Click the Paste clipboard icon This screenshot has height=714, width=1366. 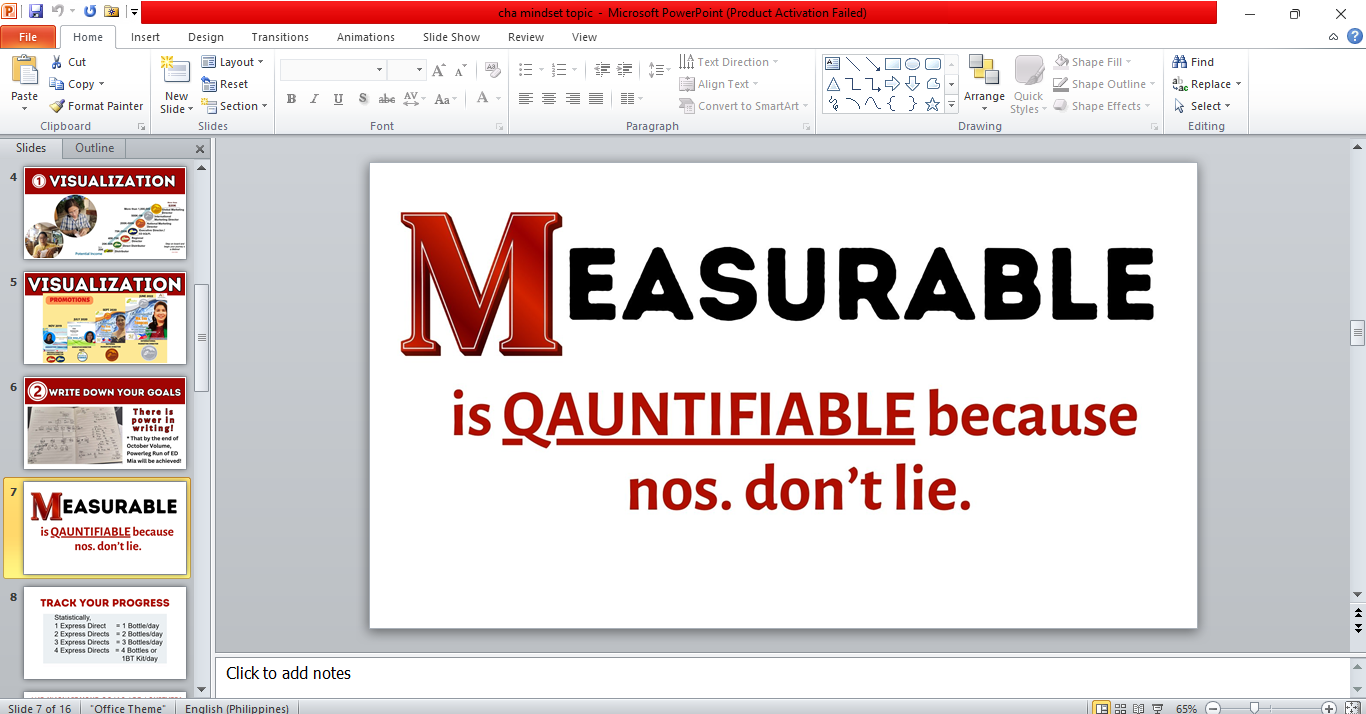(x=25, y=71)
